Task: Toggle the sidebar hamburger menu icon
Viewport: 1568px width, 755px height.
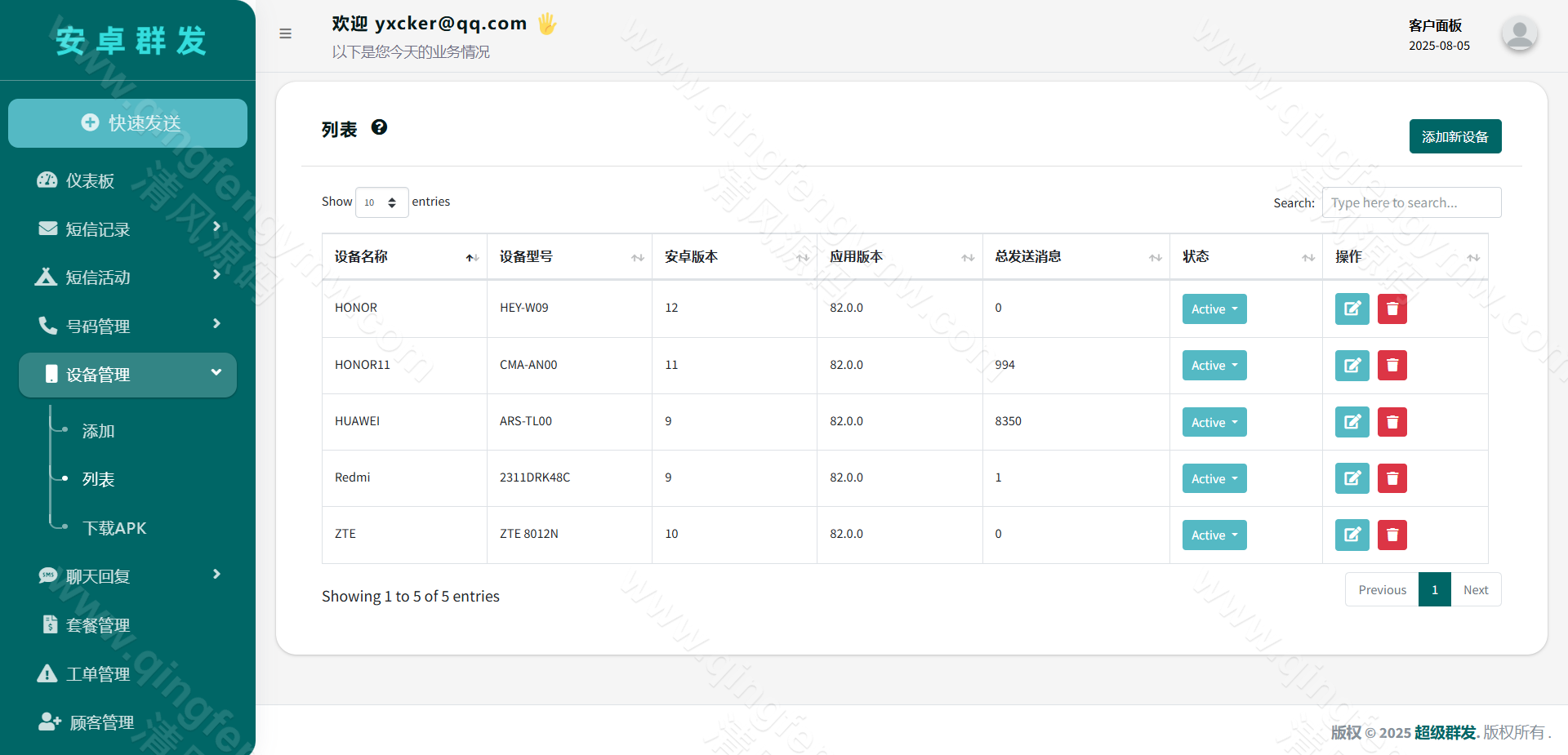Action: [285, 33]
